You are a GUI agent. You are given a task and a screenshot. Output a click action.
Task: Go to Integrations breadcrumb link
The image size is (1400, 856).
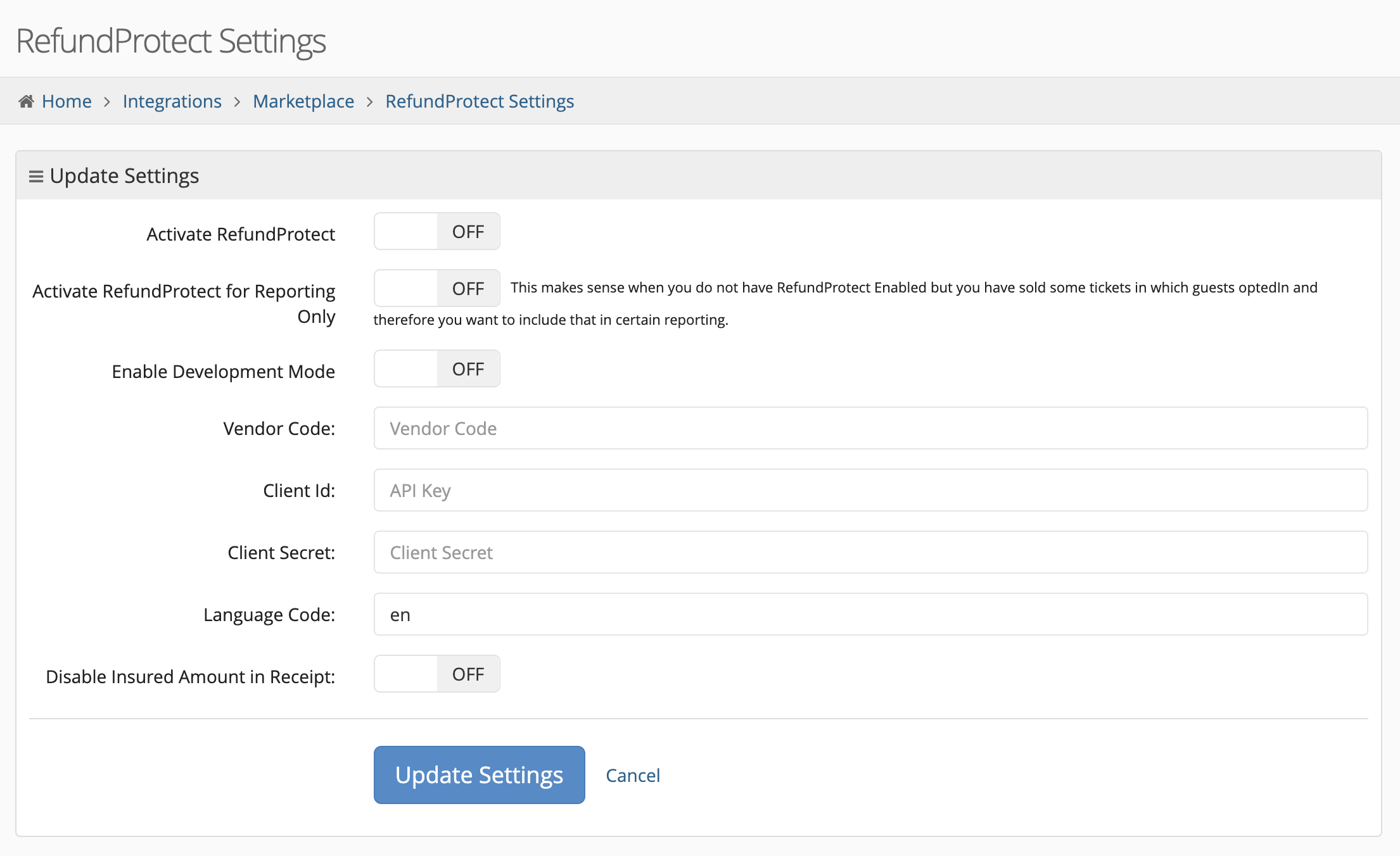pos(172,101)
